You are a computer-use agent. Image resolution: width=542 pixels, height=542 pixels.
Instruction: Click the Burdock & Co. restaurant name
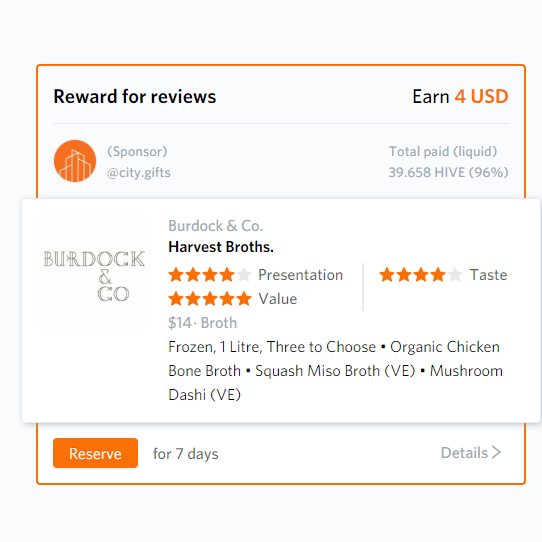216,226
